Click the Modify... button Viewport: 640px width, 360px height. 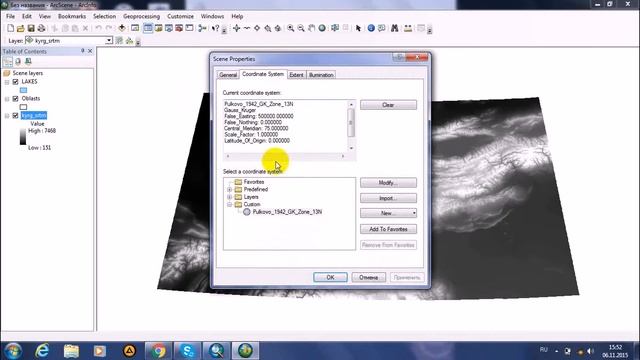click(388, 183)
